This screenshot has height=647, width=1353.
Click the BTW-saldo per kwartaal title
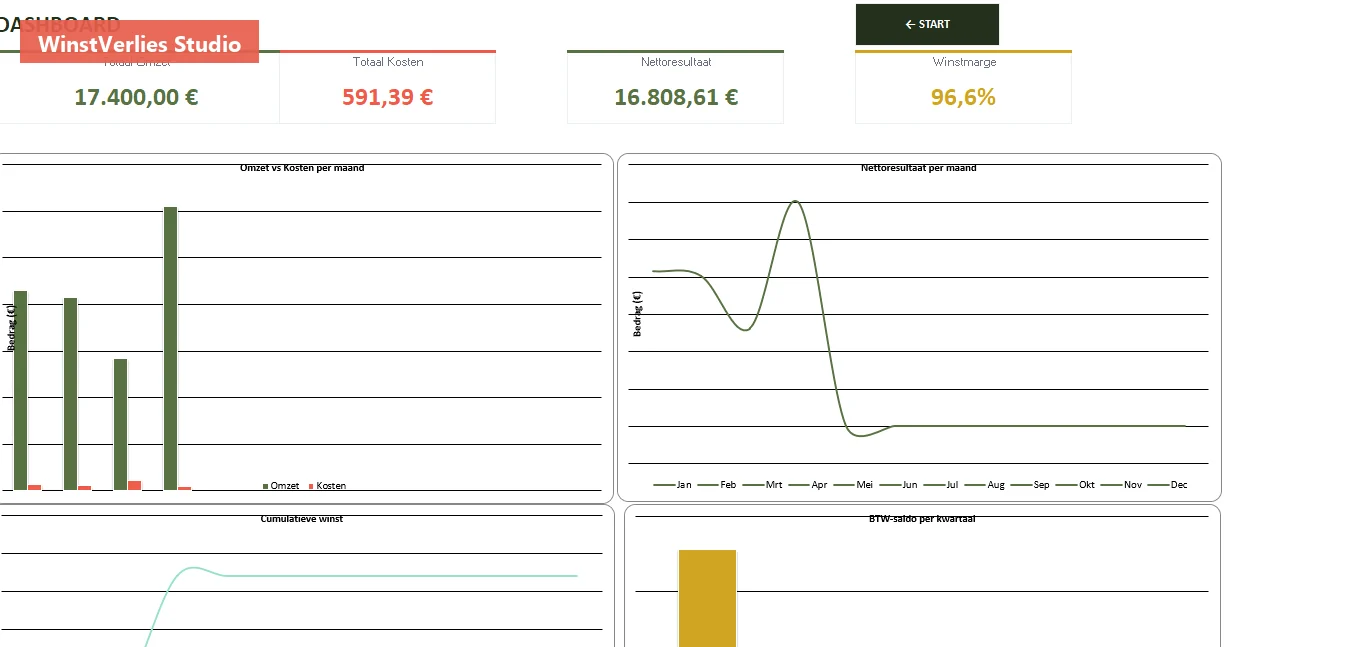(x=922, y=519)
